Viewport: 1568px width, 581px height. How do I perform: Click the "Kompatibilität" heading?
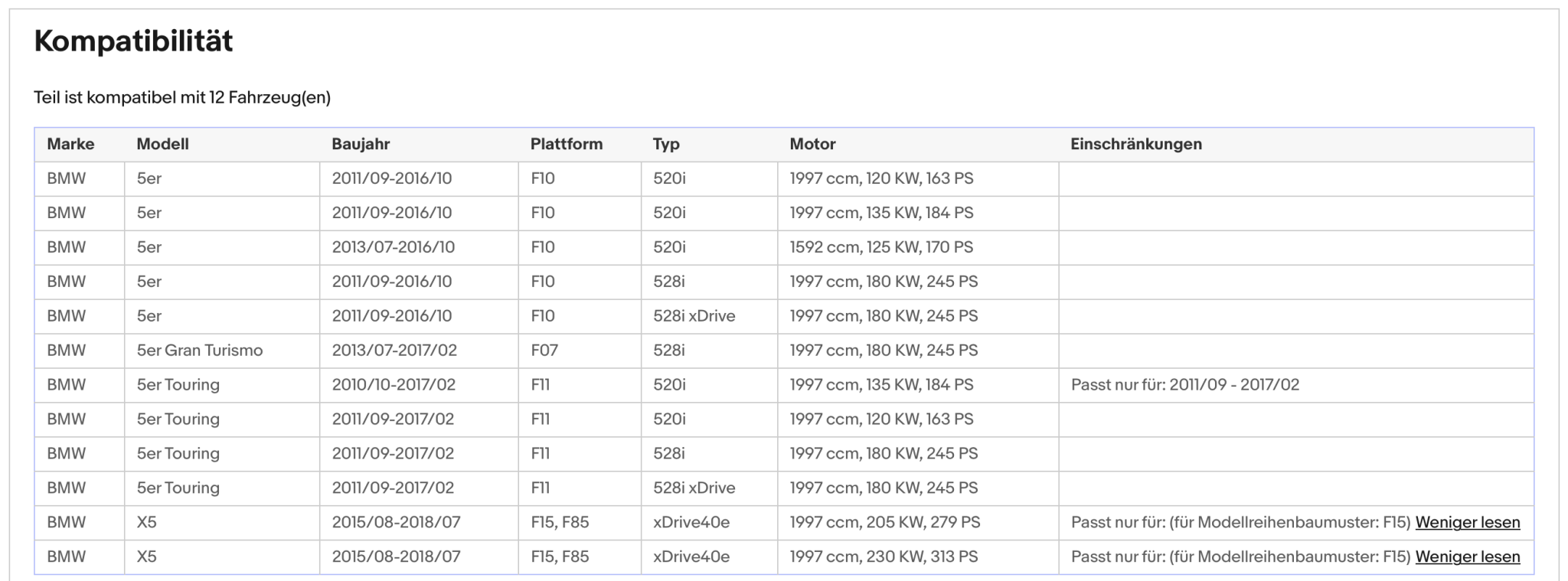133,41
